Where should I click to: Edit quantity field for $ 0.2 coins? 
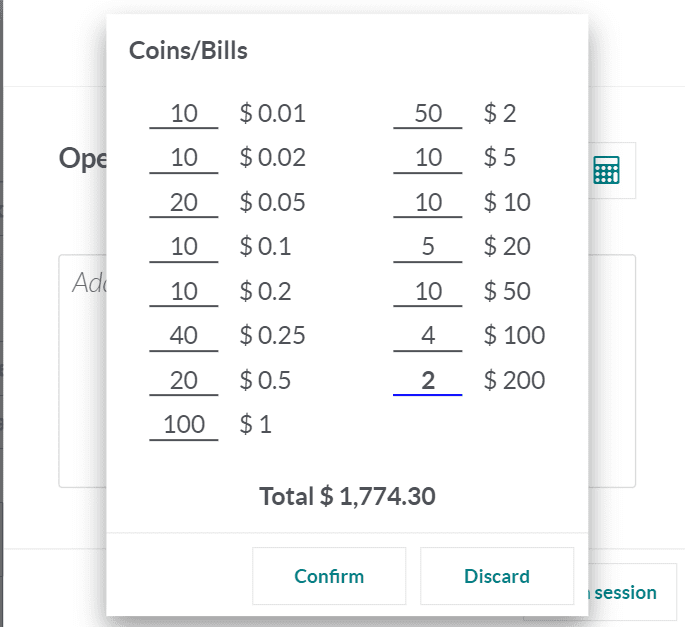pos(184,292)
